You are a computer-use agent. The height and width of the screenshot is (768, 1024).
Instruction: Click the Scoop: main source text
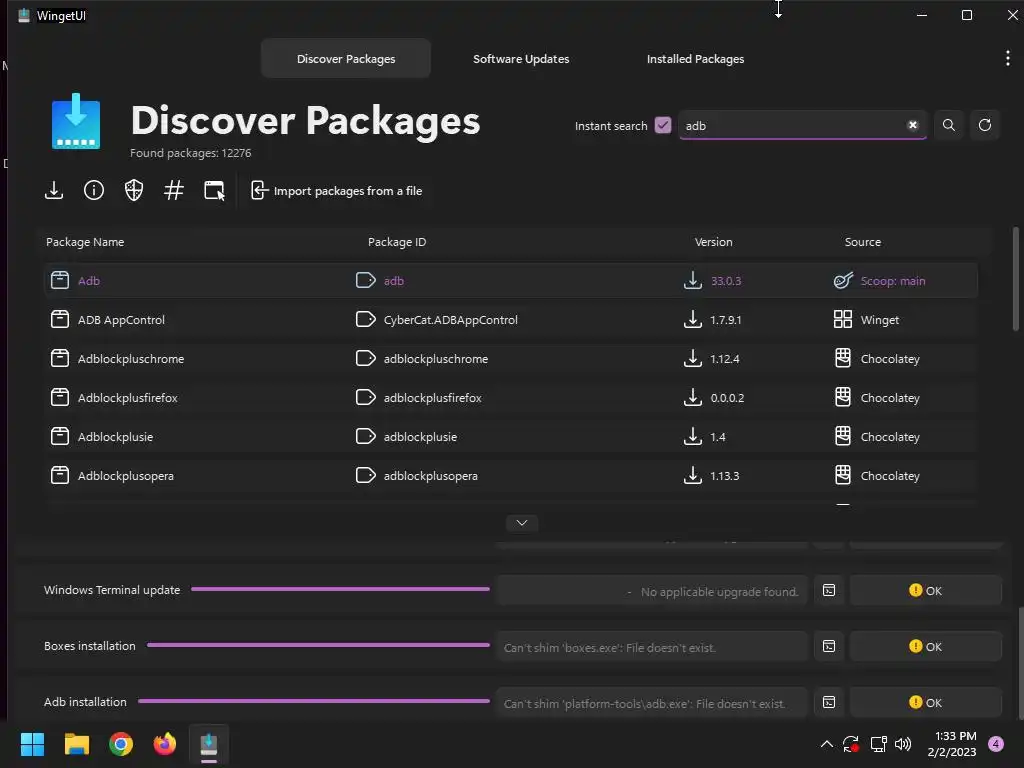893,281
